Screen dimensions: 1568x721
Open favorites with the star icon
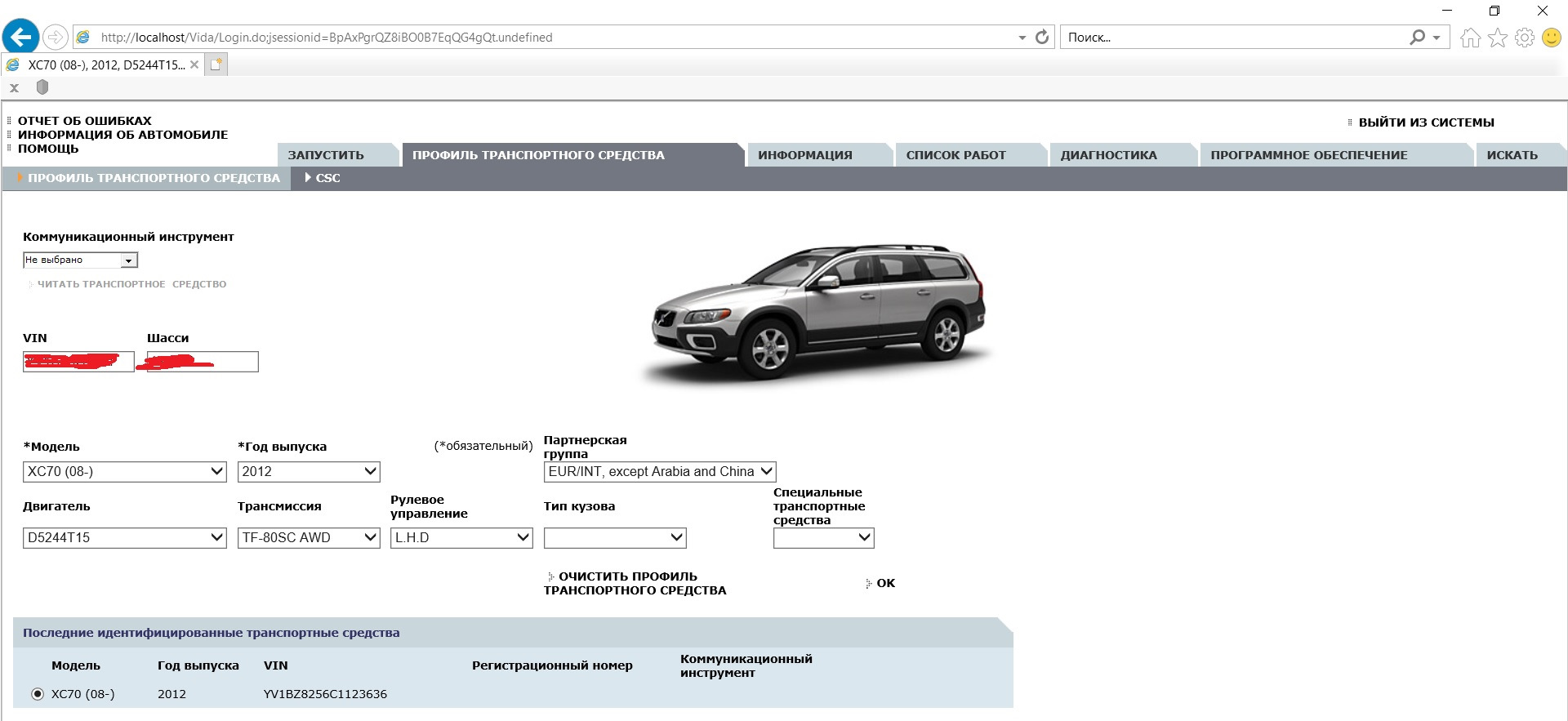click(1498, 38)
